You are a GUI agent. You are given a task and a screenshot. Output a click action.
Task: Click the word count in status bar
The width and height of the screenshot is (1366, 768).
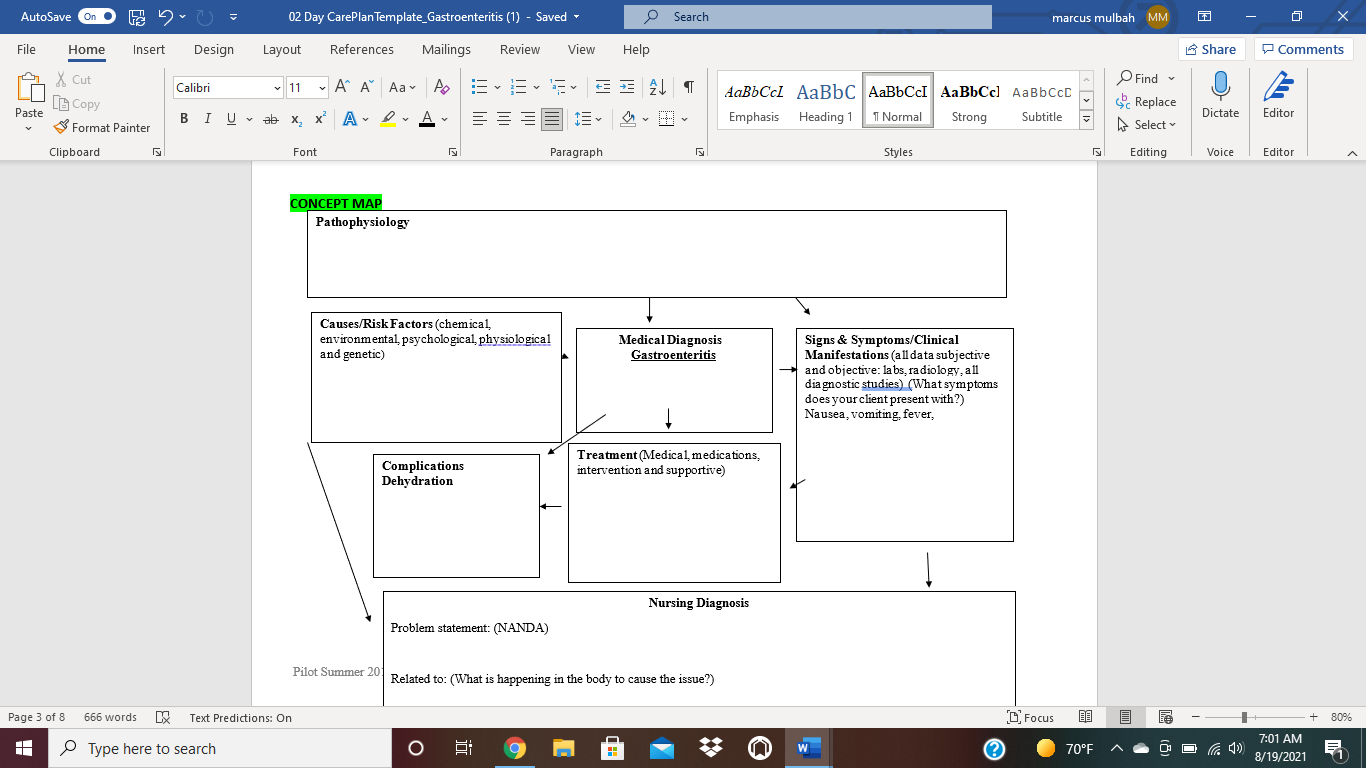[110, 717]
